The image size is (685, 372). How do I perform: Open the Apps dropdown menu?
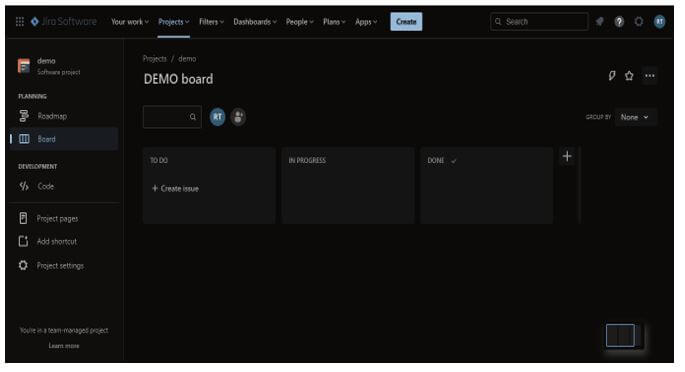(x=366, y=22)
